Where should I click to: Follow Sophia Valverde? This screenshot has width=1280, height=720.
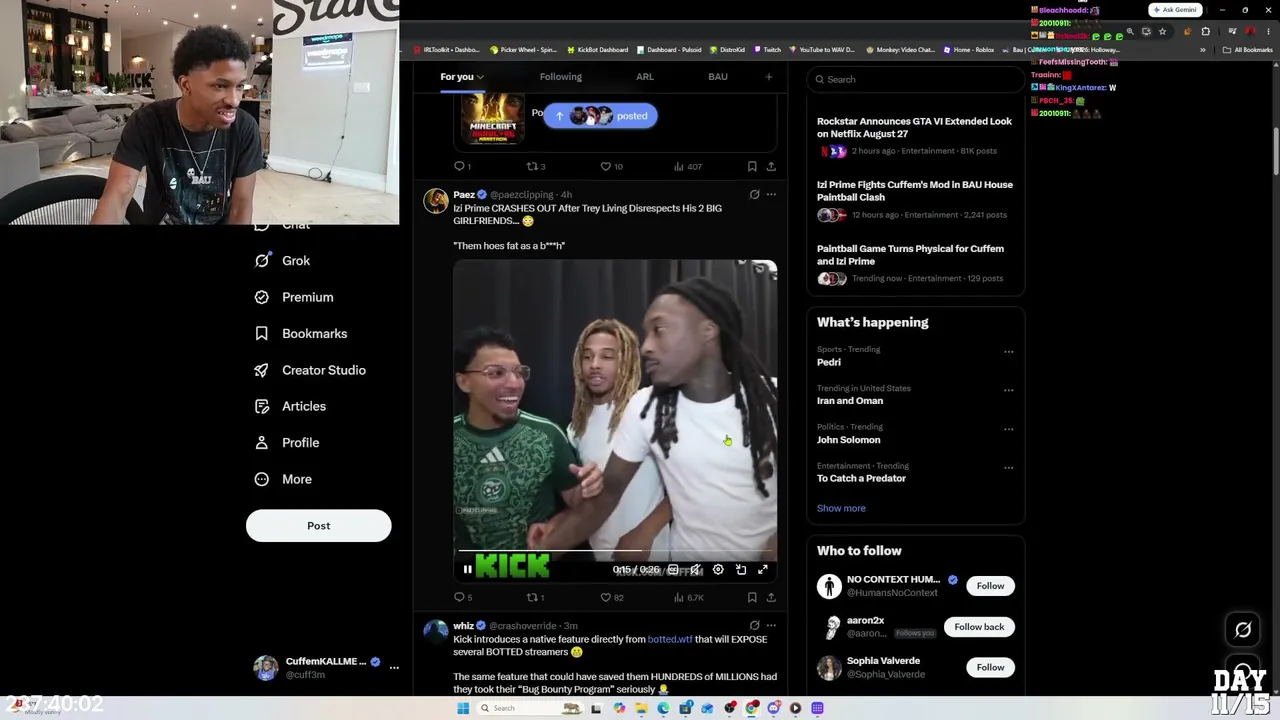pos(990,667)
